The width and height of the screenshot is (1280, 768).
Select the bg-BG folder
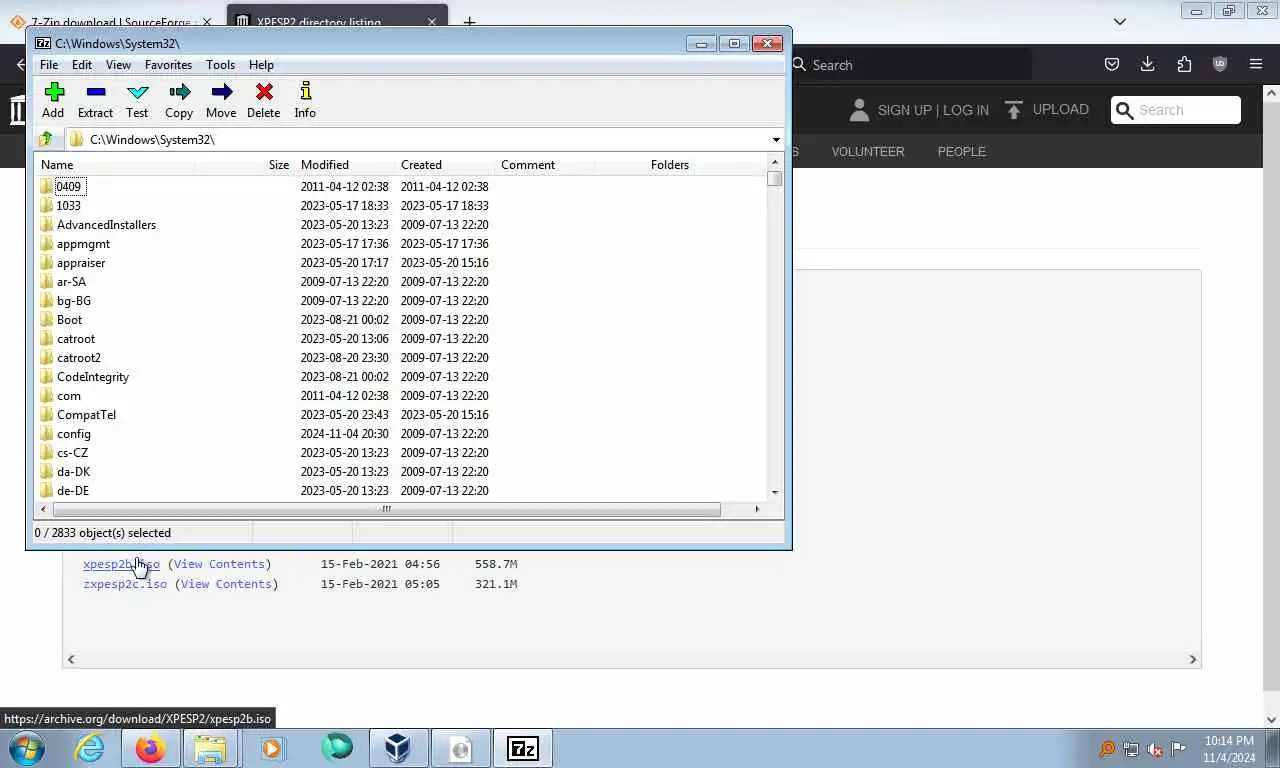pyautogui.click(x=74, y=301)
